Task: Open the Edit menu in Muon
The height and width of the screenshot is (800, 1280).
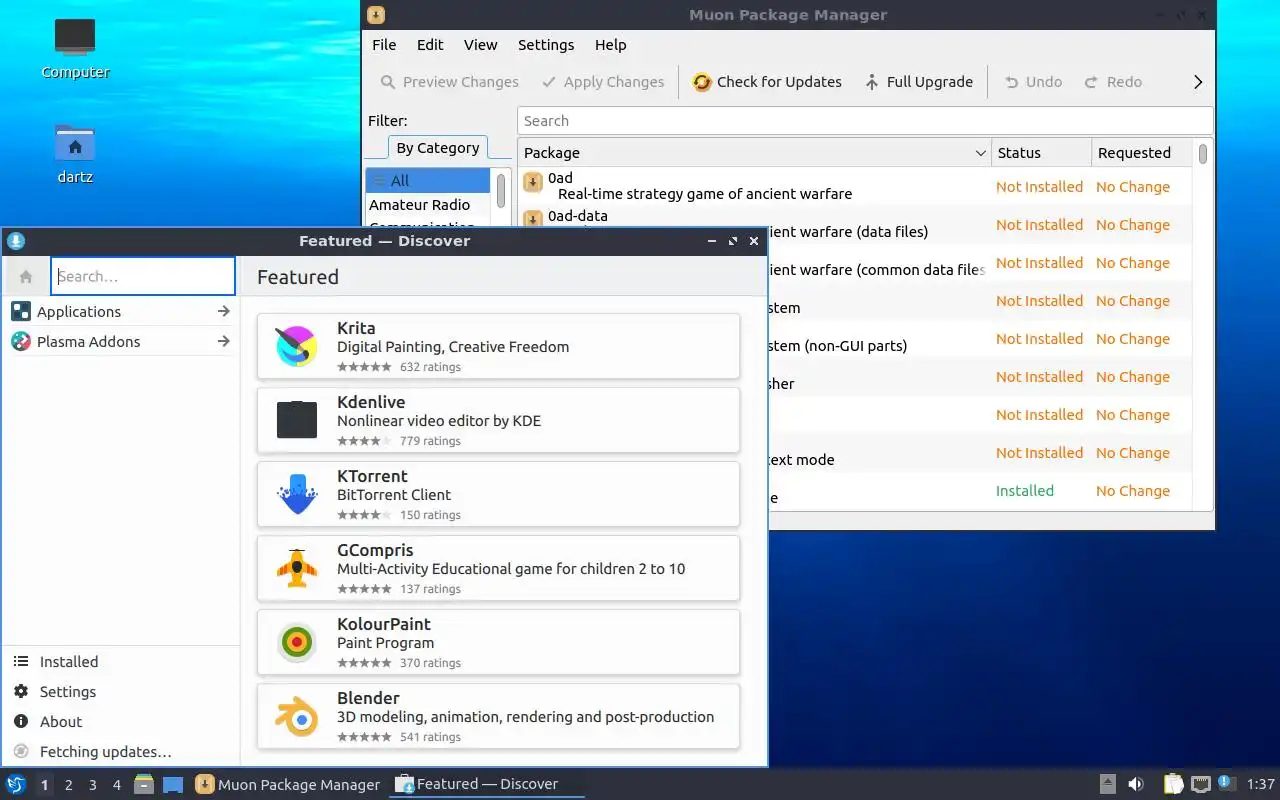Action: [x=430, y=45]
